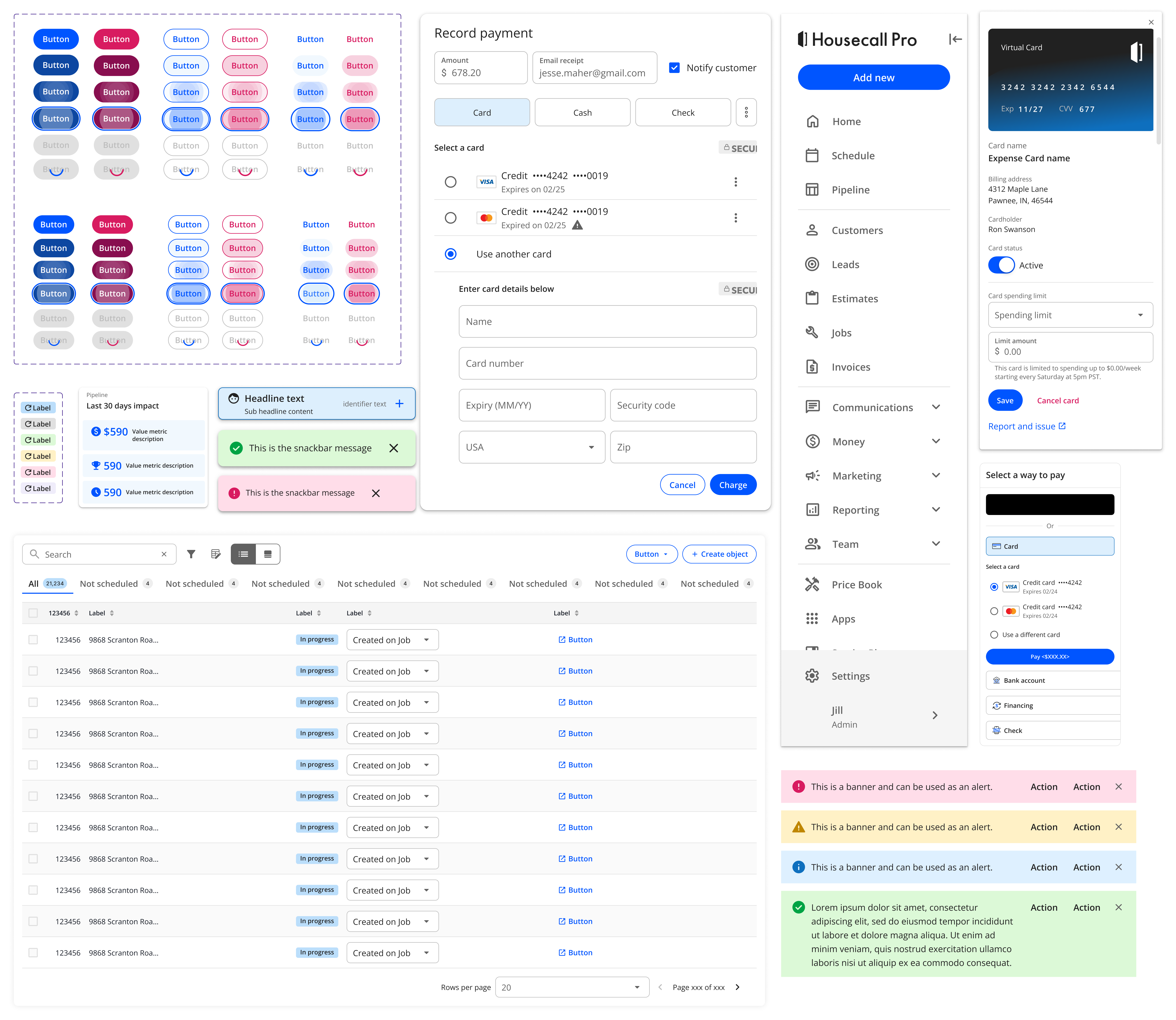The image size is (1176, 1020).
Task: Uncheck the Notify customer checkbox
Action: pyautogui.click(x=674, y=68)
